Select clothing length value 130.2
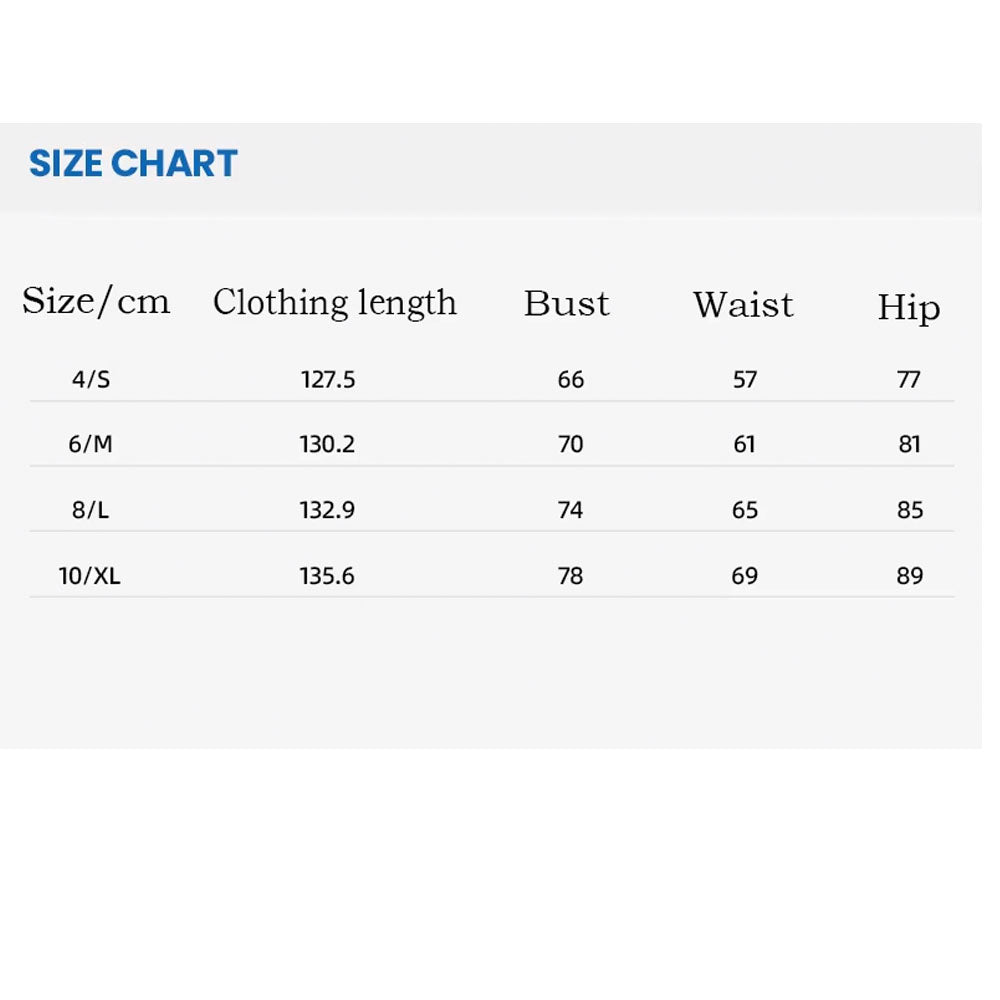 pos(327,444)
